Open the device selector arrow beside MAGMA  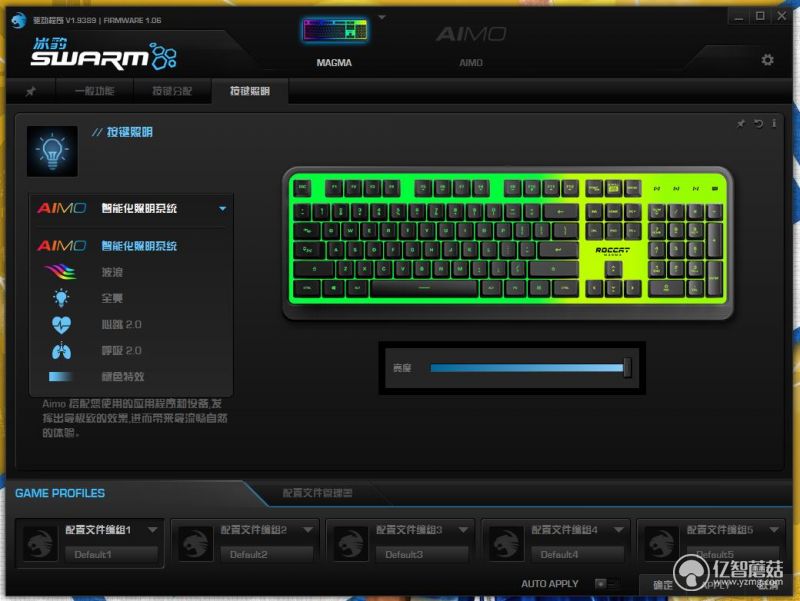coord(382,18)
